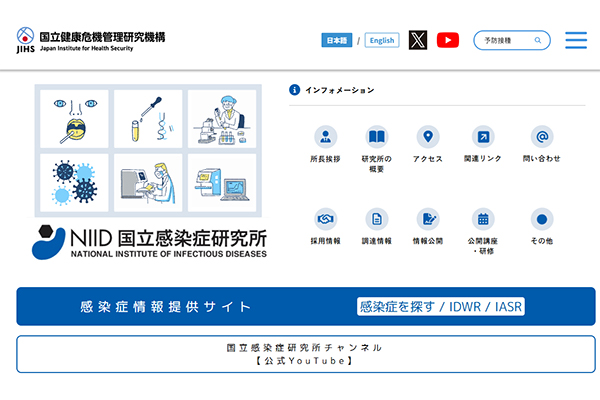
Task: Open the X (Twitter) social link
Action: (418, 40)
